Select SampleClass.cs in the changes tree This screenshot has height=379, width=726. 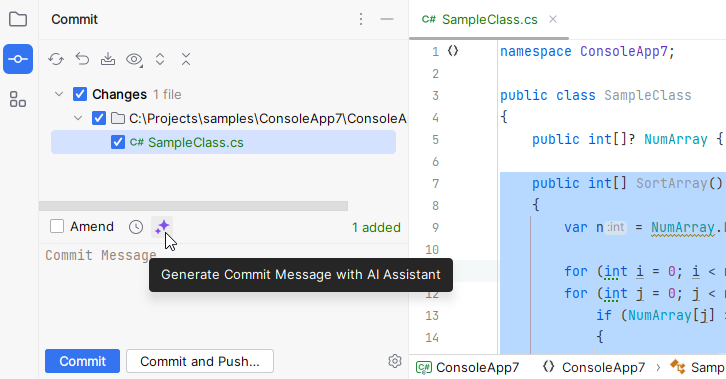coord(224,142)
